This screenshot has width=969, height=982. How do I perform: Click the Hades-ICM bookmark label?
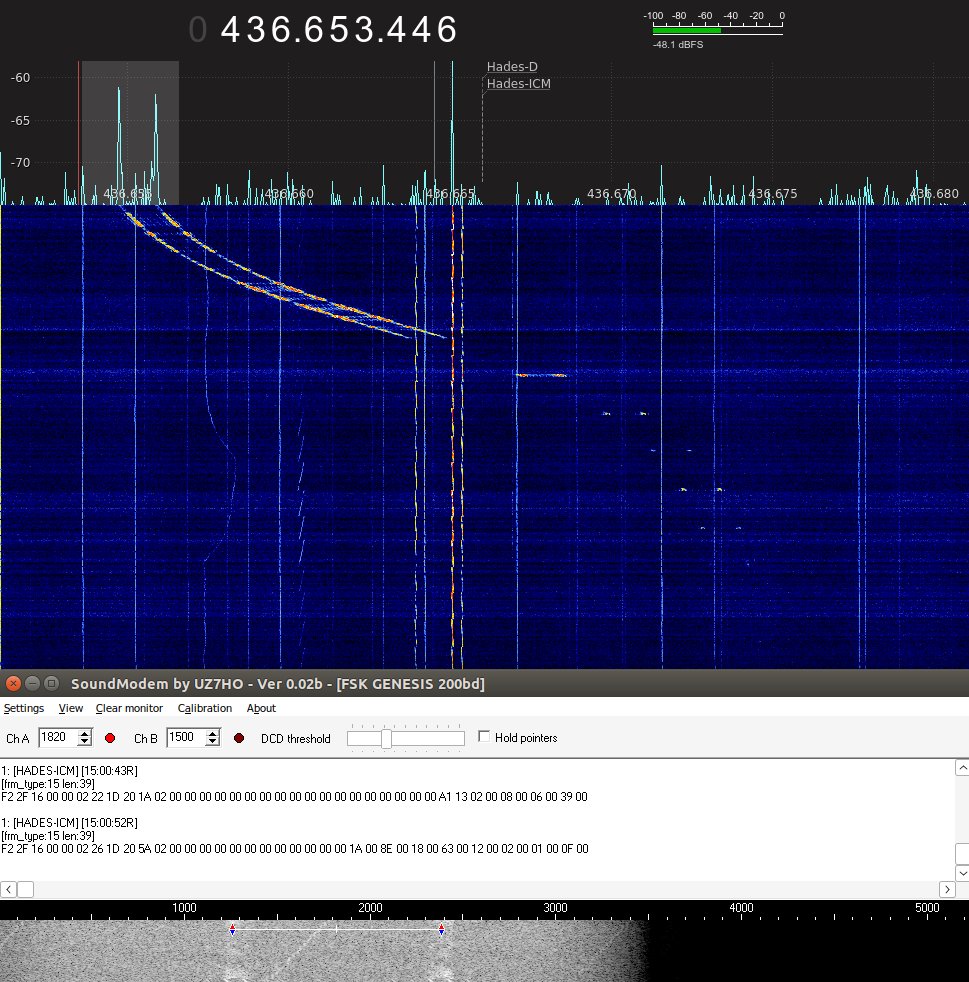pos(519,83)
